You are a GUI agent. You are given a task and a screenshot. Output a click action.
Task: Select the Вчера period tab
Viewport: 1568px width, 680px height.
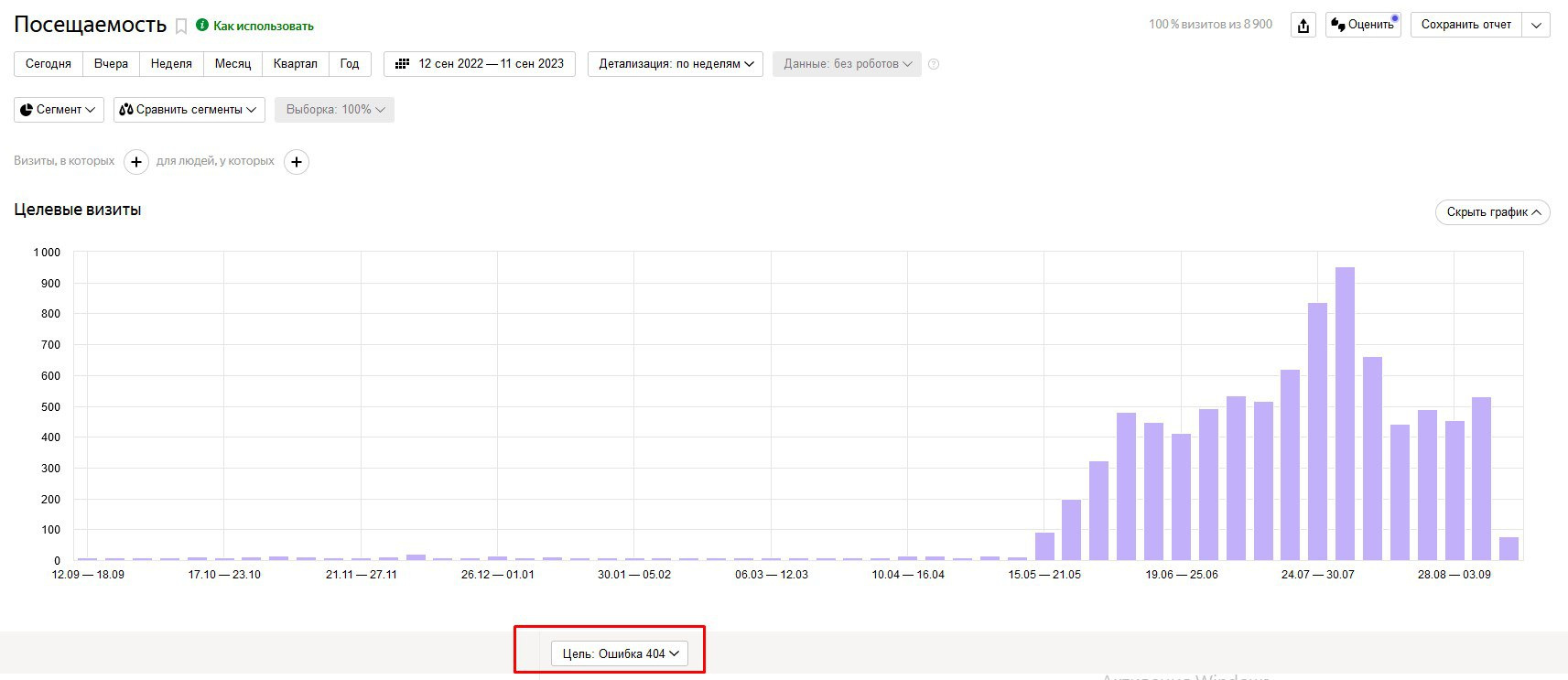[x=111, y=64]
